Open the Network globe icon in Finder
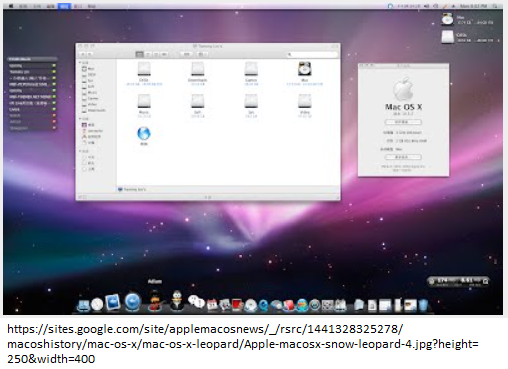The image size is (508, 369). coord(144,134)
